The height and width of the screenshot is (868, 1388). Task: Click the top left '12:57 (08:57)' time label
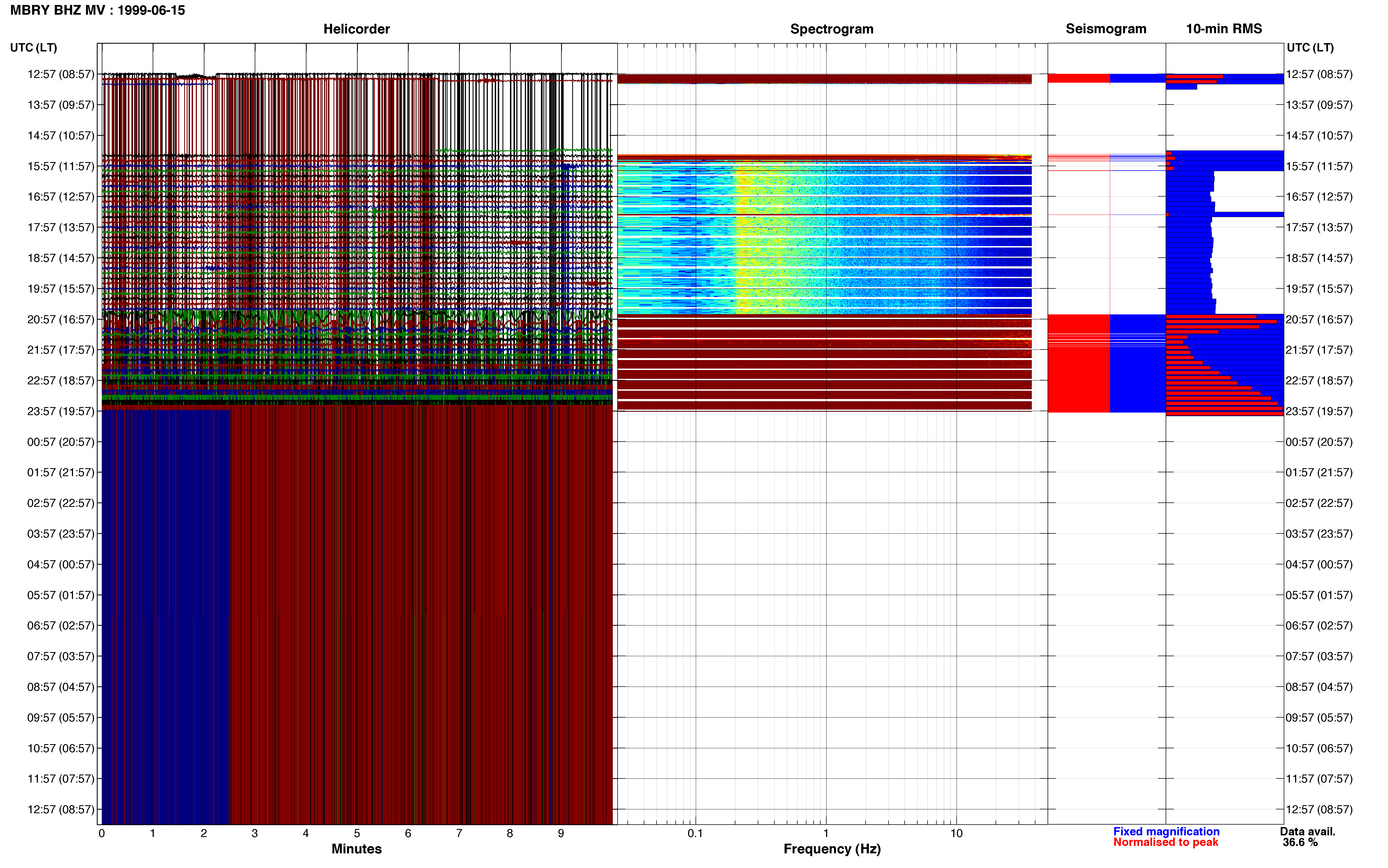click(x=61, y=74)
